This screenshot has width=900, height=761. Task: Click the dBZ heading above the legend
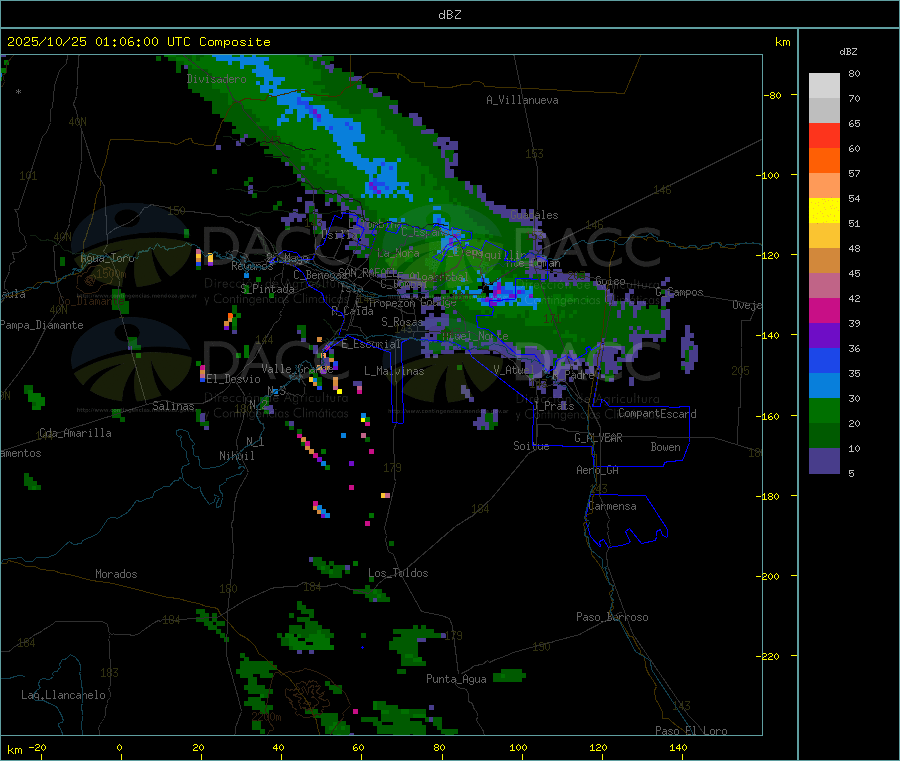pos(848,52)
